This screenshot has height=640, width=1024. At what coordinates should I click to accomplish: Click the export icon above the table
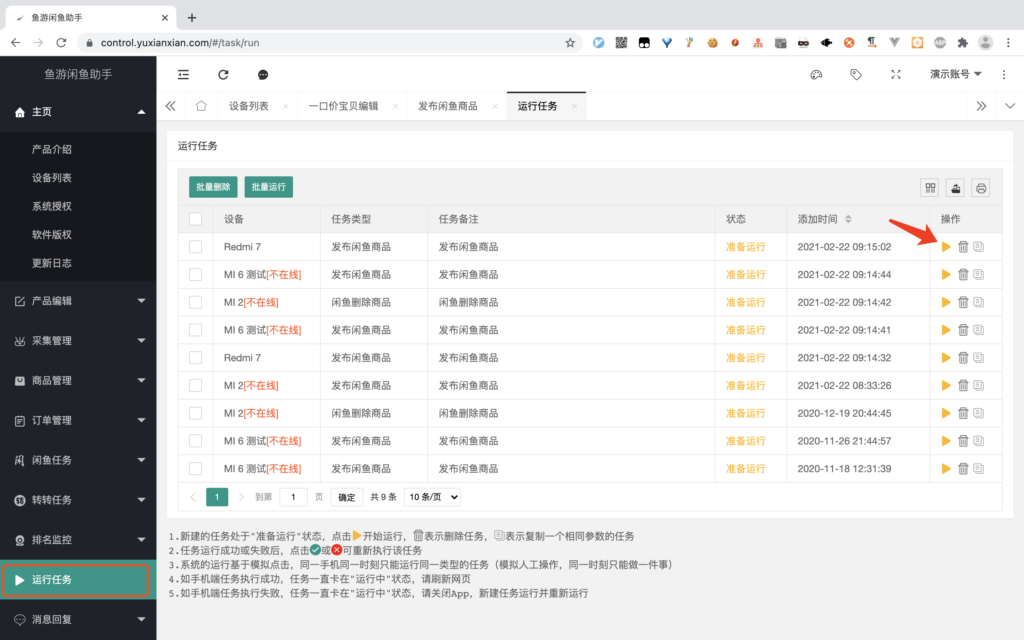click(x=956, y=187)
